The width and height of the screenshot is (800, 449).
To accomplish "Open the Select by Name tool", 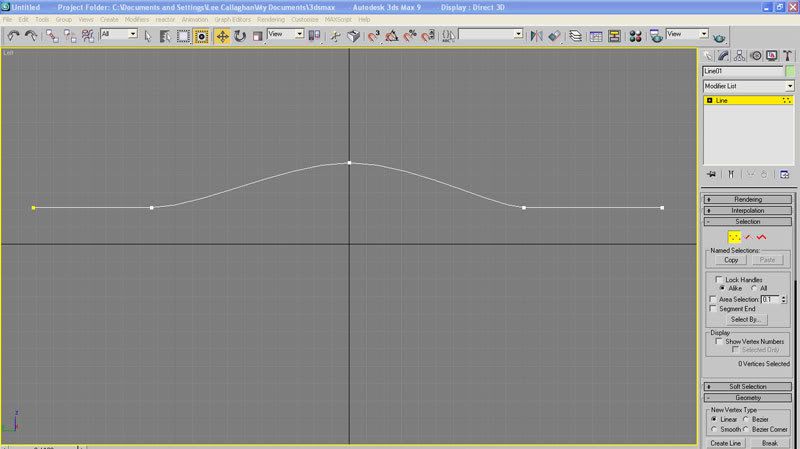I will coord(165,36).
